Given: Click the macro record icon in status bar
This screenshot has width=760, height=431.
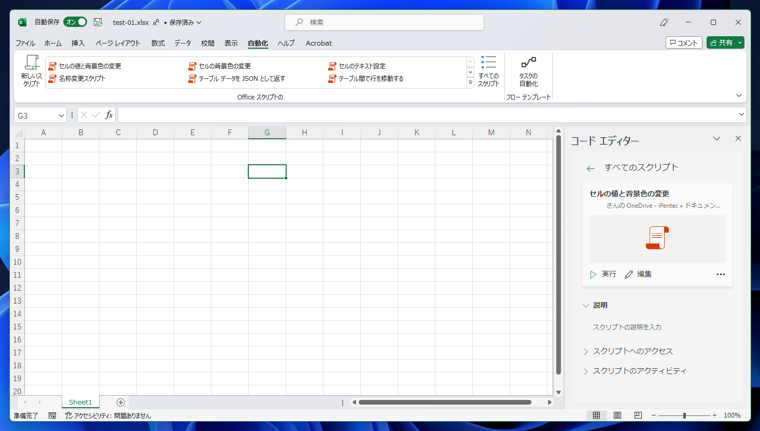Looking at the screenshot, I should pos(52,415).
